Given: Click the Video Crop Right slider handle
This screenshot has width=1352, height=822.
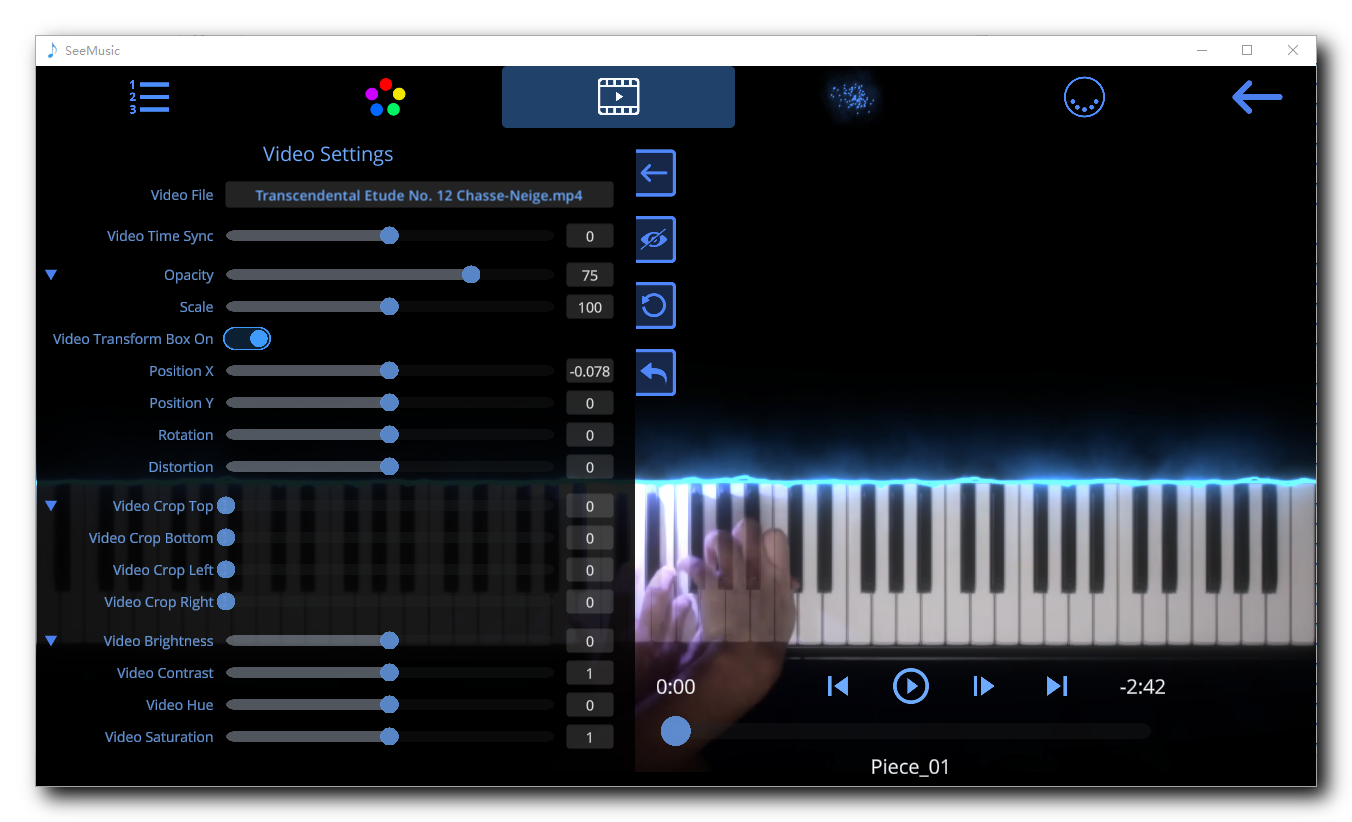Looking at the screenshot, I should 226,602.
